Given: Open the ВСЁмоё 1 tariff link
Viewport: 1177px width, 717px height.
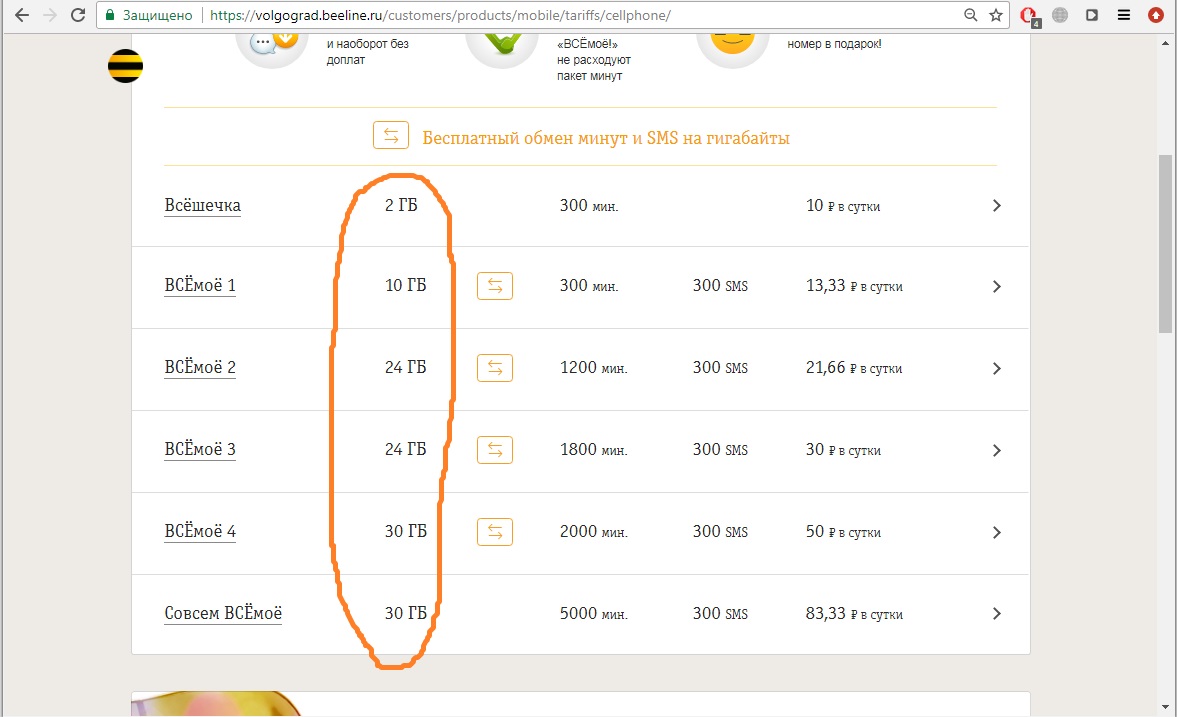Looking at the screenshot, I should 200,285.
